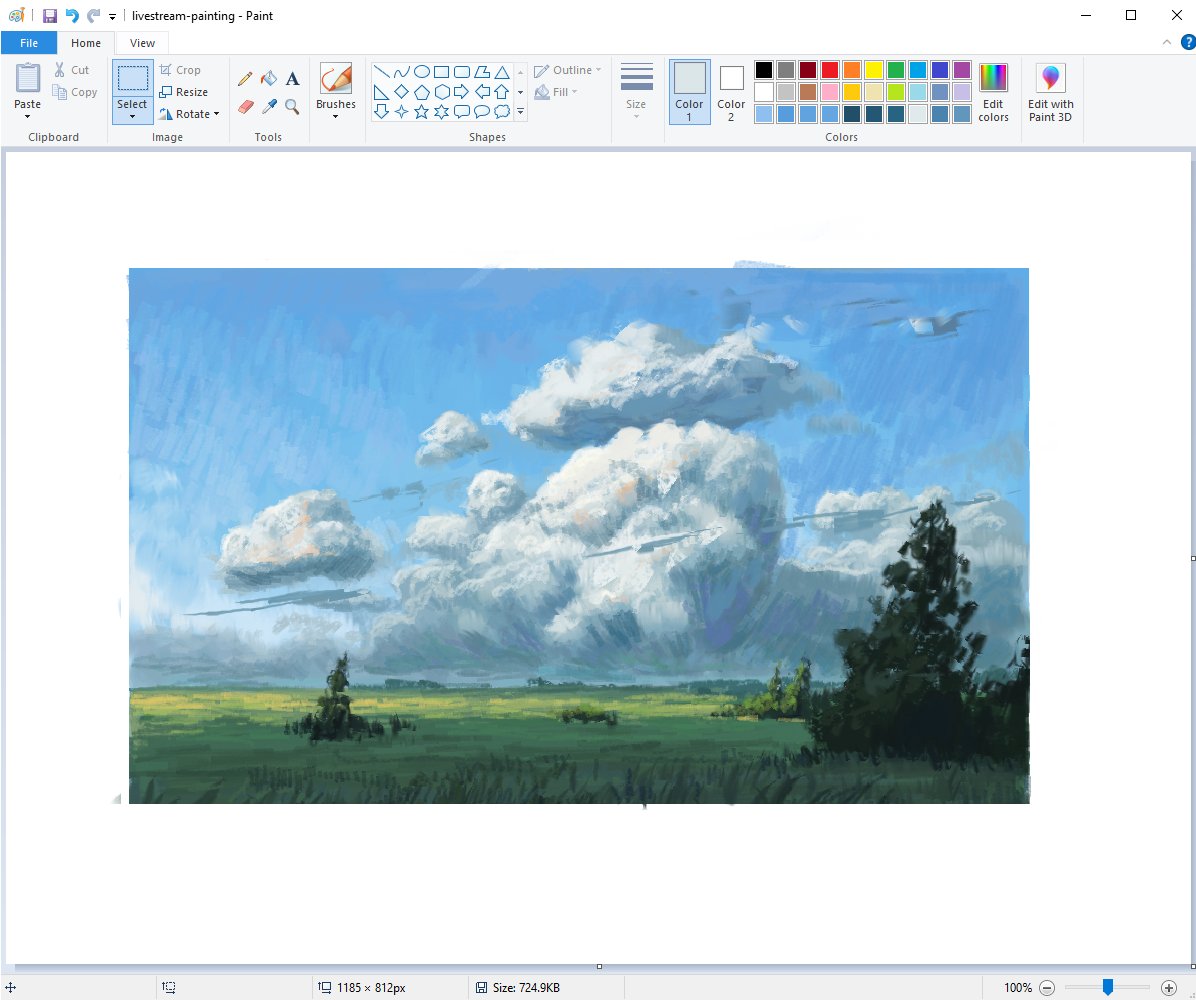Activate Color 1 foreground selector
This screenshot has width=1196, height=1000.
pos(690,92)
